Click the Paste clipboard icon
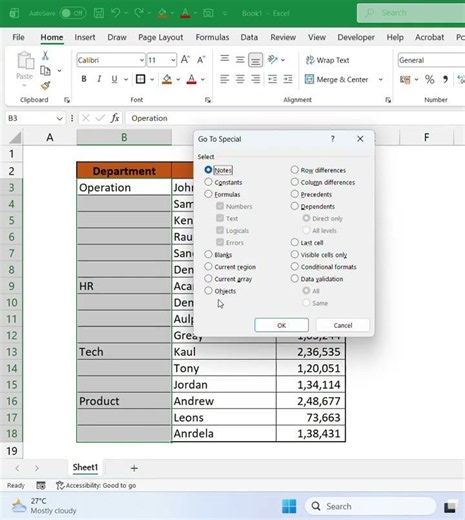 click(25, 61)
